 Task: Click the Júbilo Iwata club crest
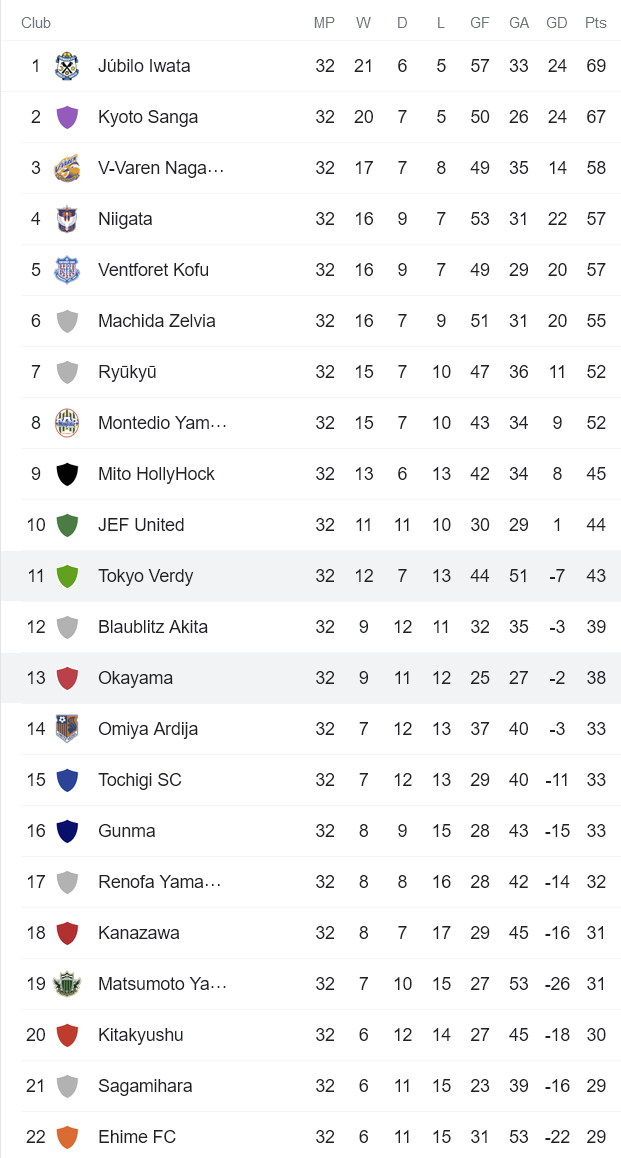pyautogui.click(x=66, y=66)
